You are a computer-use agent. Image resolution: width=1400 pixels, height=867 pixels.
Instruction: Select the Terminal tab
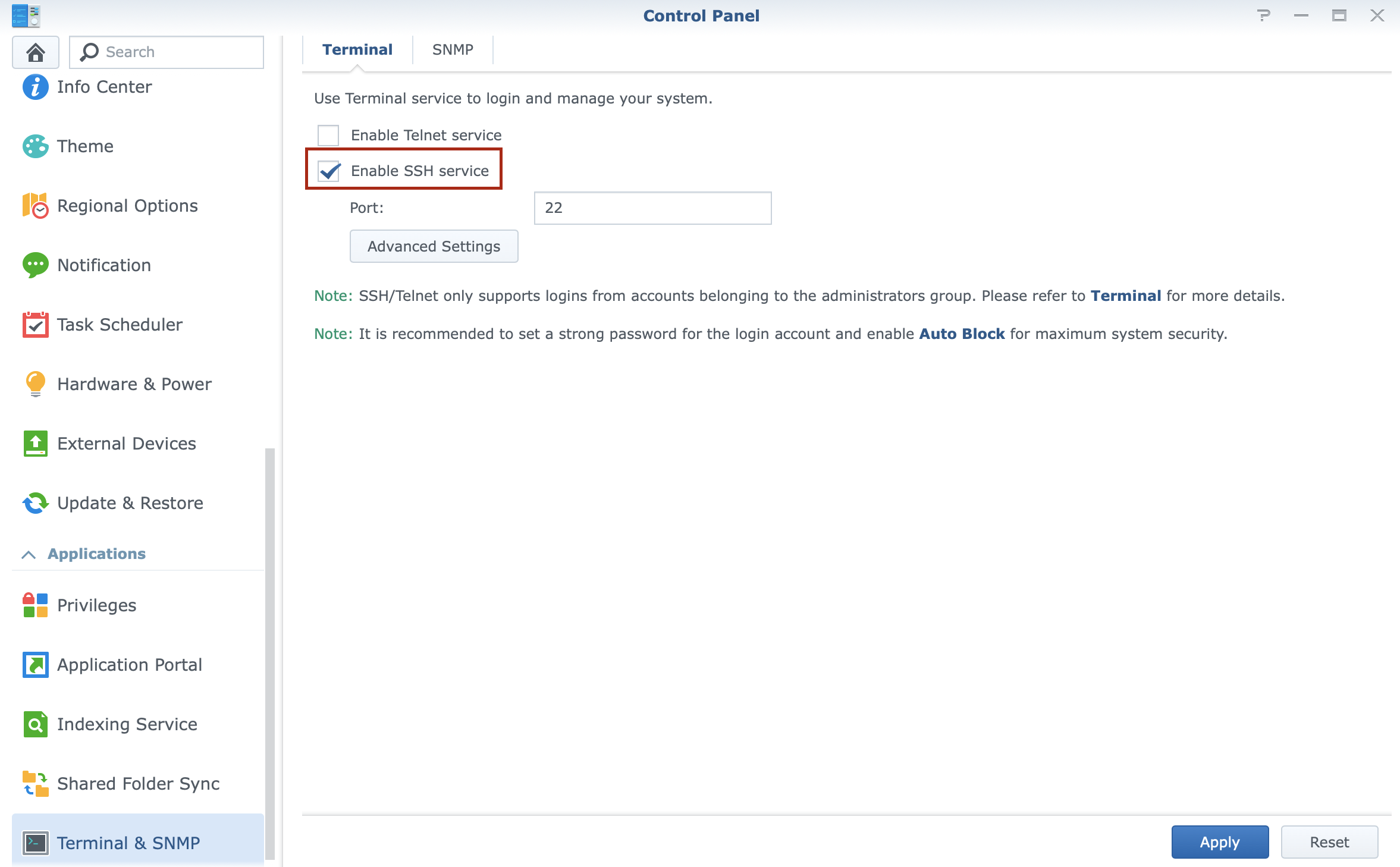tap(357, 50)
